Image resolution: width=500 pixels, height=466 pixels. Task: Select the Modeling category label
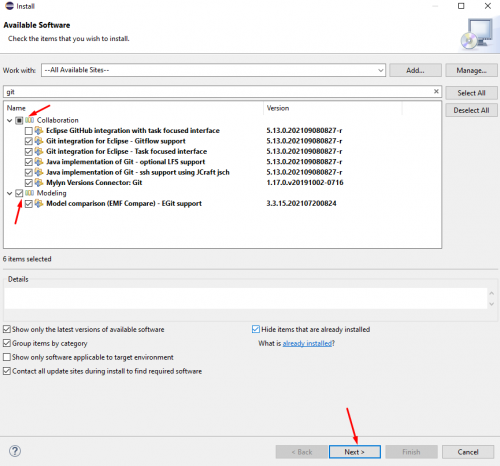click(51, 193)
